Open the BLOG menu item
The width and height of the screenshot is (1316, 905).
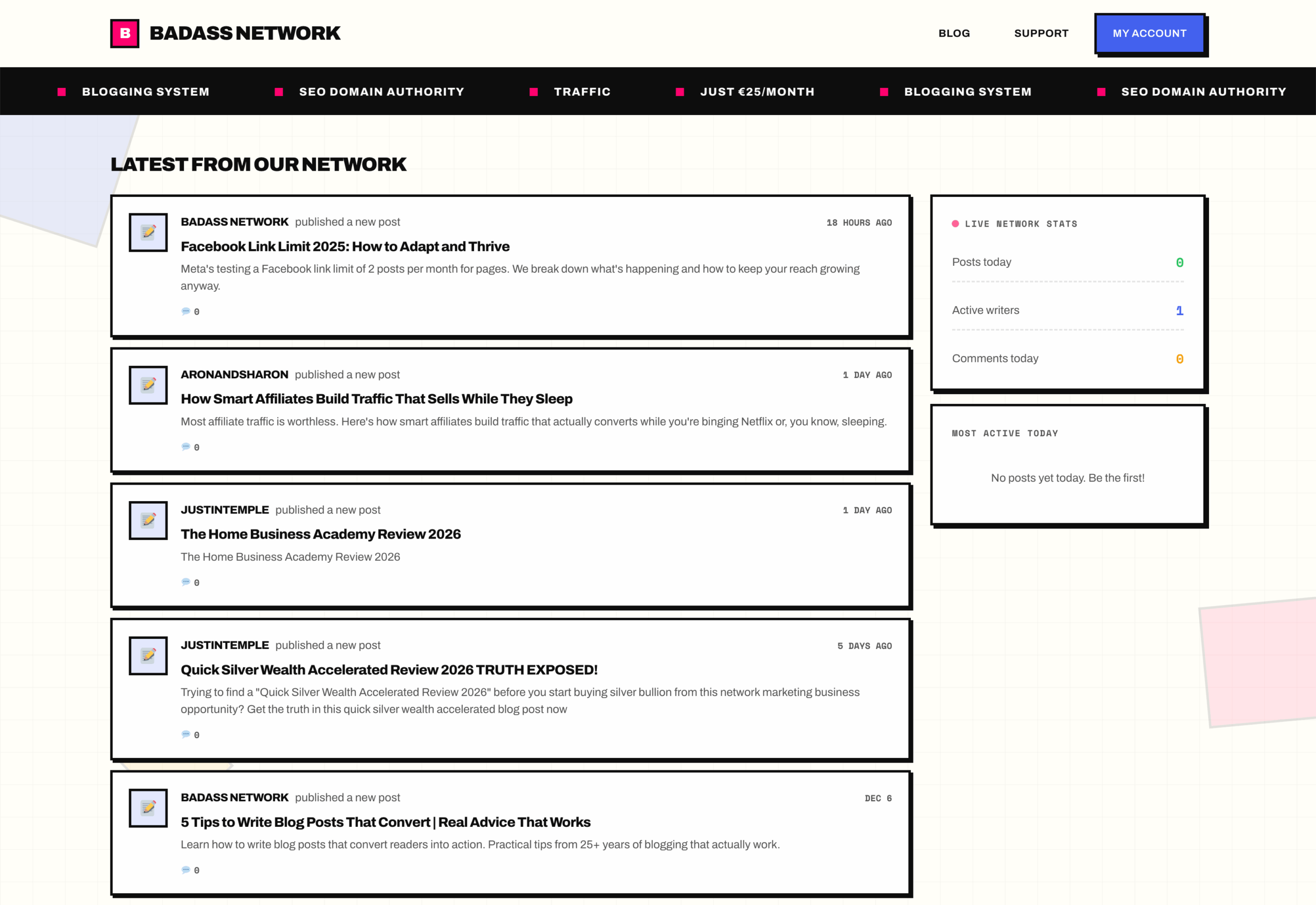954,33
